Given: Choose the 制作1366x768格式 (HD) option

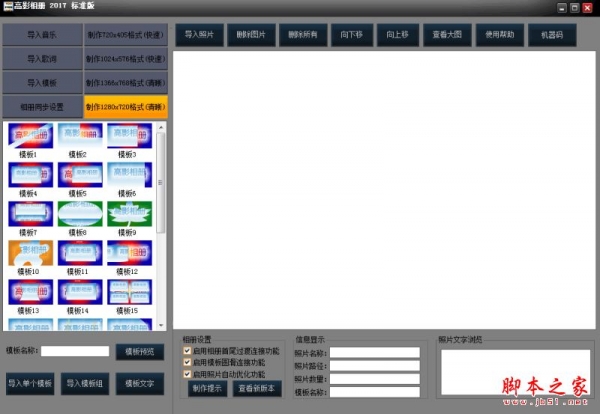Looking at the screenshot, I should tap(126, 83).
